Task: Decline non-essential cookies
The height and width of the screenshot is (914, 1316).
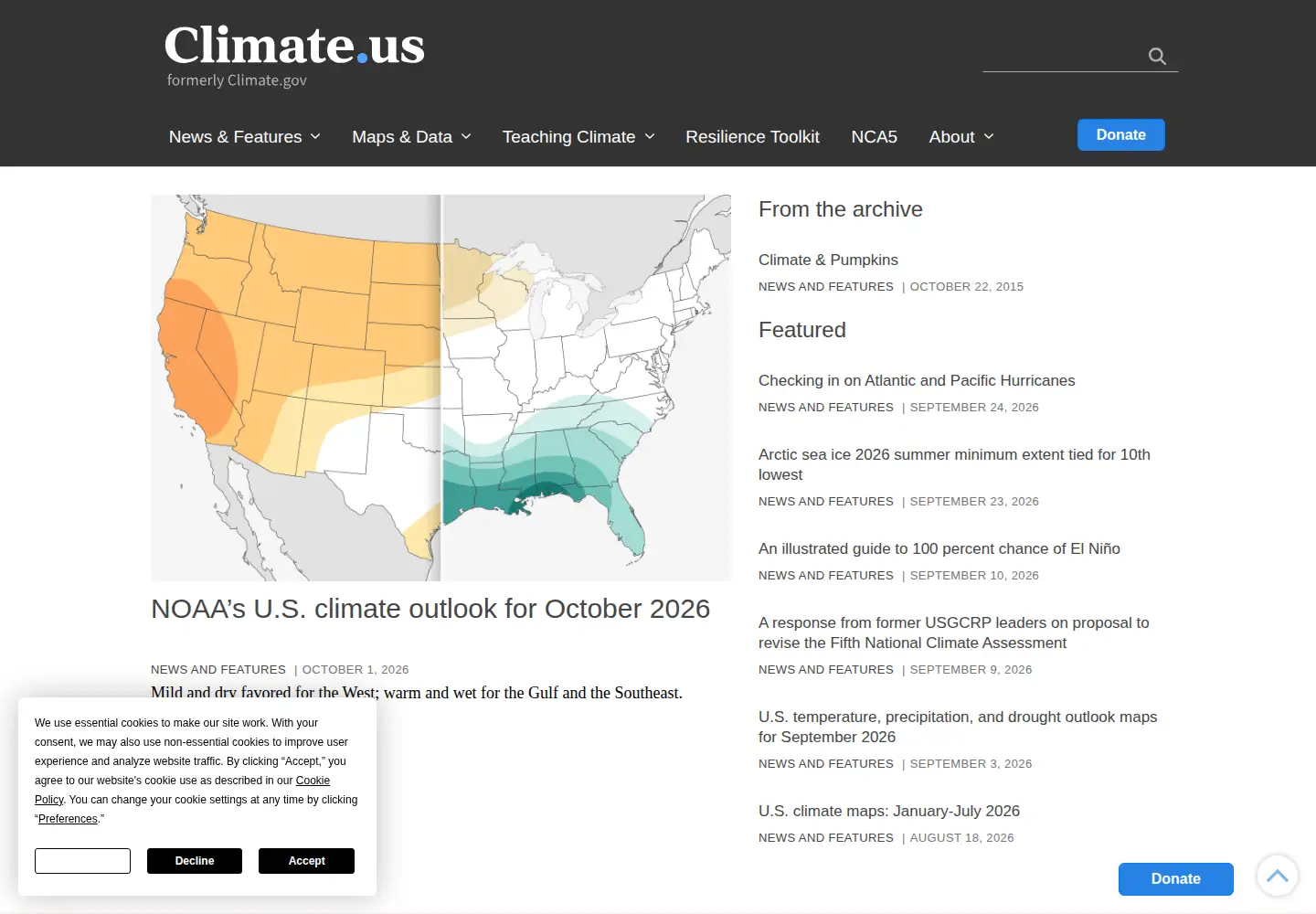Action: point(195,861)
